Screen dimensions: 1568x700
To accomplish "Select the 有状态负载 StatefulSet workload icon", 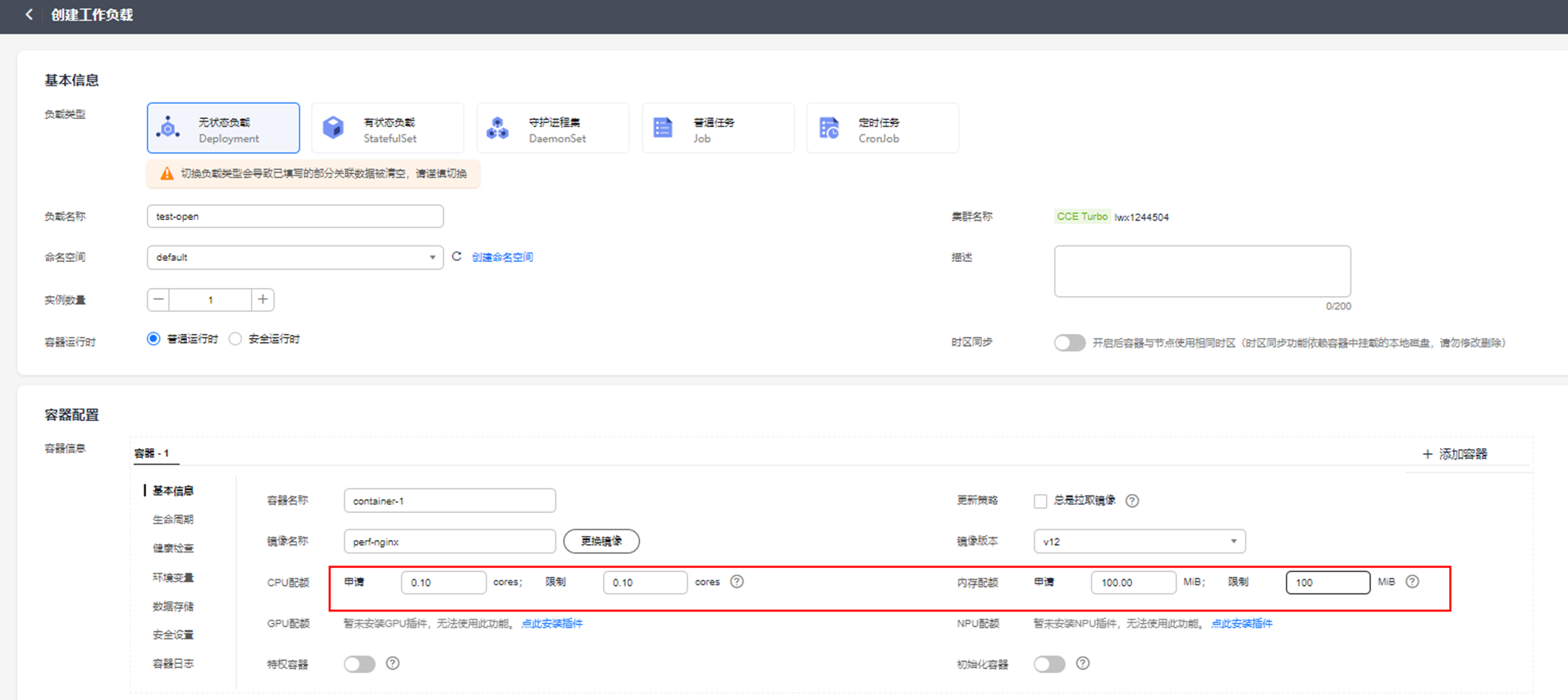I will [333, 128].
